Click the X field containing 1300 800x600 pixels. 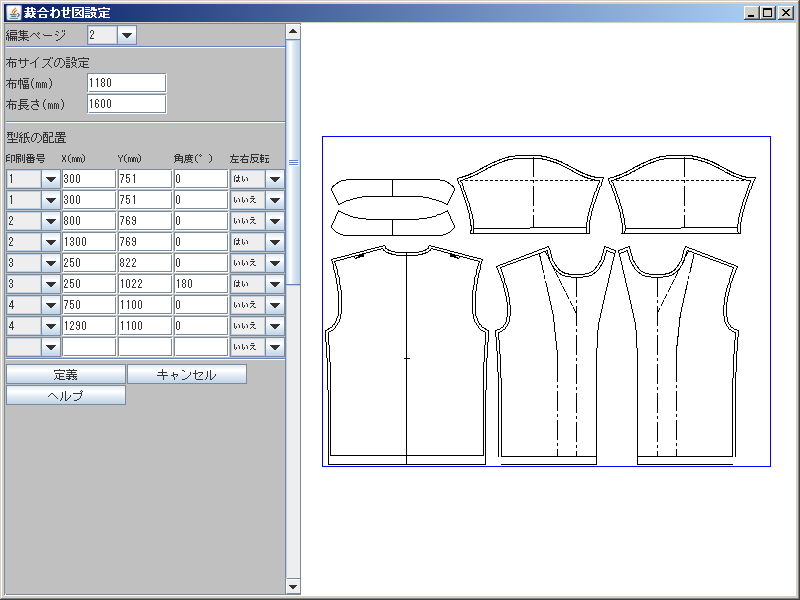tap(89, 242)
